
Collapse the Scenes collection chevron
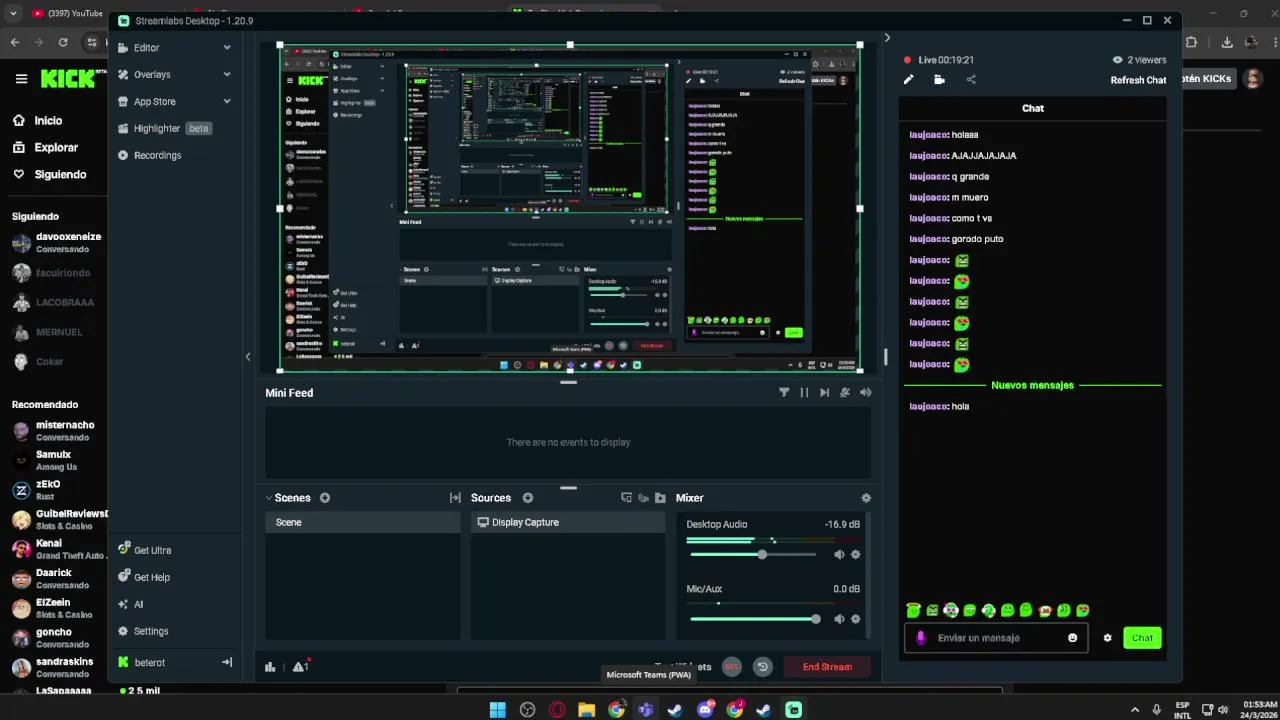coord(268,498)
